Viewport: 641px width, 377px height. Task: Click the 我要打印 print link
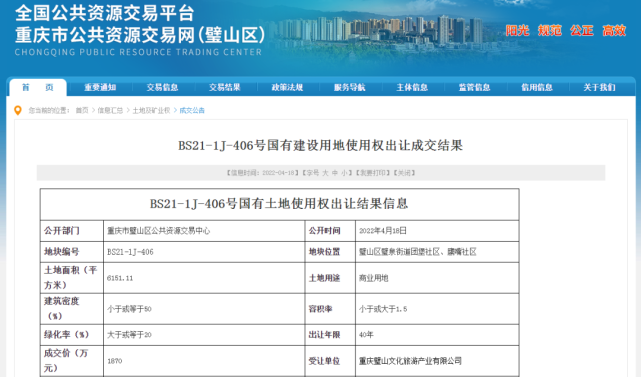[x=372, y=173]
